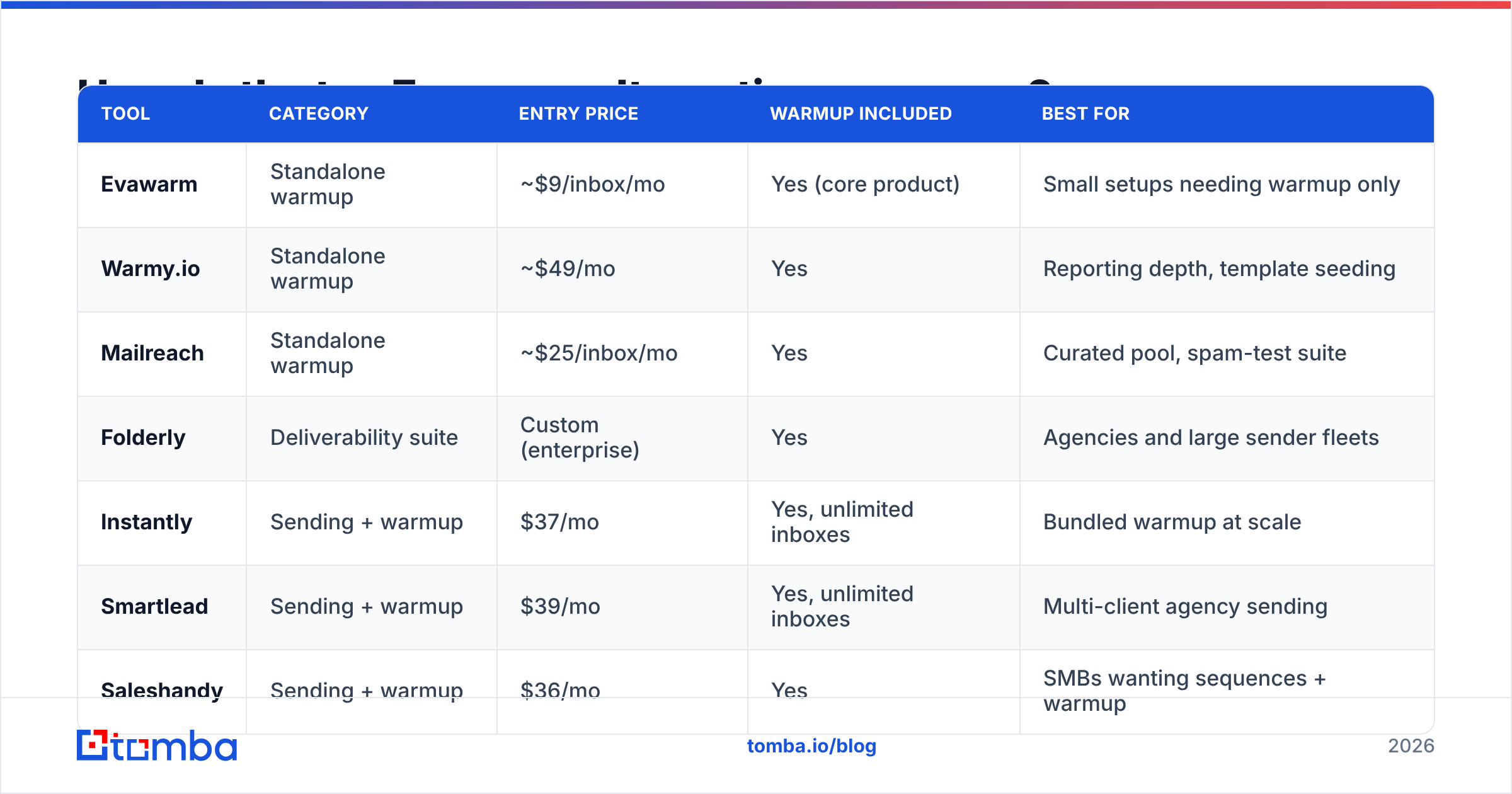Click the 2026 year label
1512x794 pixels.
coord(1411,746)
